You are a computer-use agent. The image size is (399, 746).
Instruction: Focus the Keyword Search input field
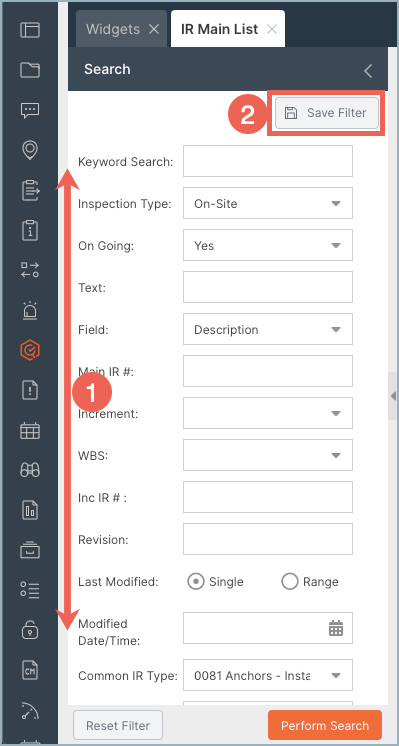[268, 161]
